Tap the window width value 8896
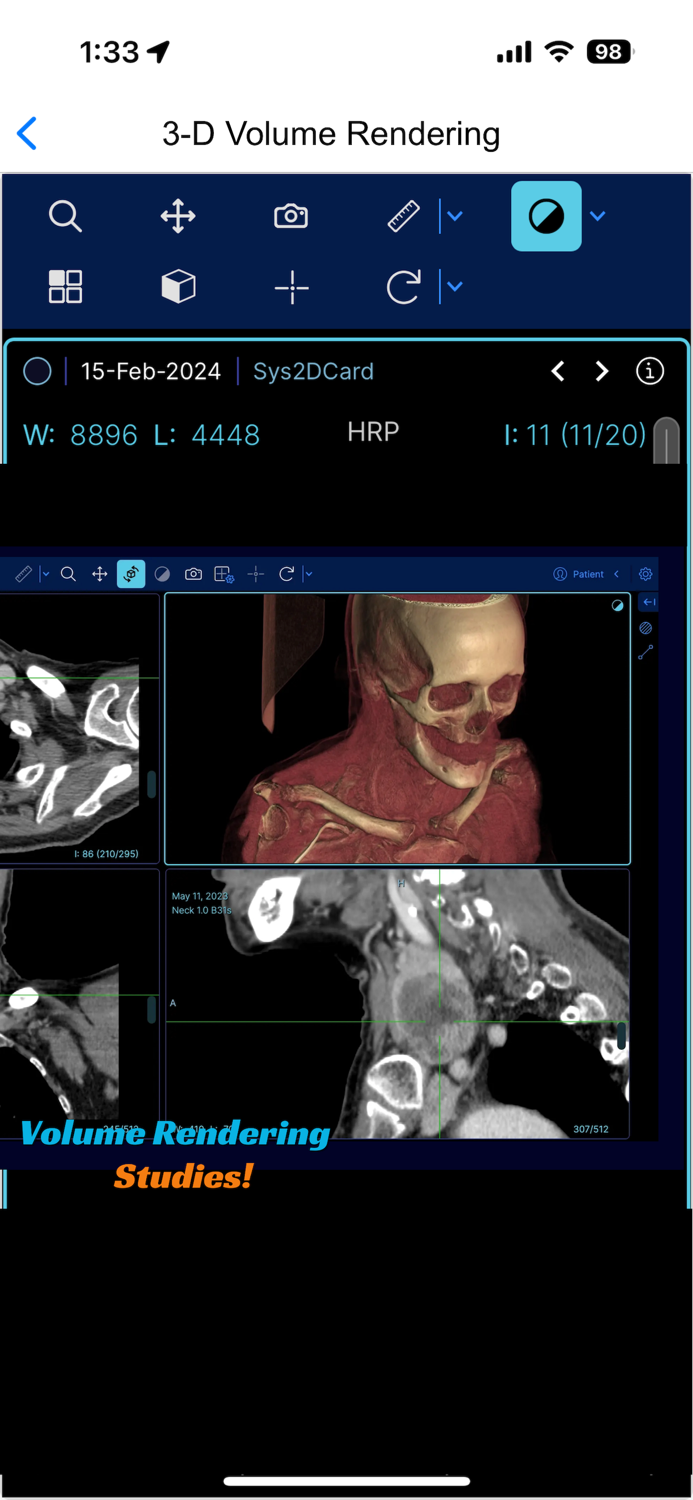The width and height of the screenshot is (693, 1500). click(x=104, y=435)
